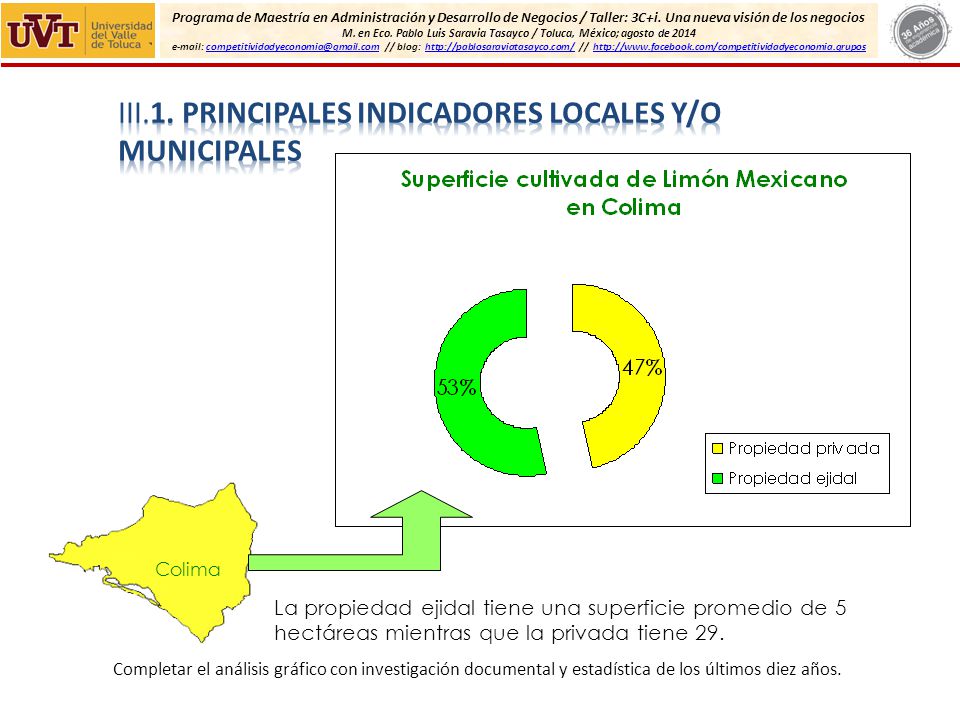The height and width of the screenshot is (720, 960).
Task: Click the Colima map label
Action: 187,569
